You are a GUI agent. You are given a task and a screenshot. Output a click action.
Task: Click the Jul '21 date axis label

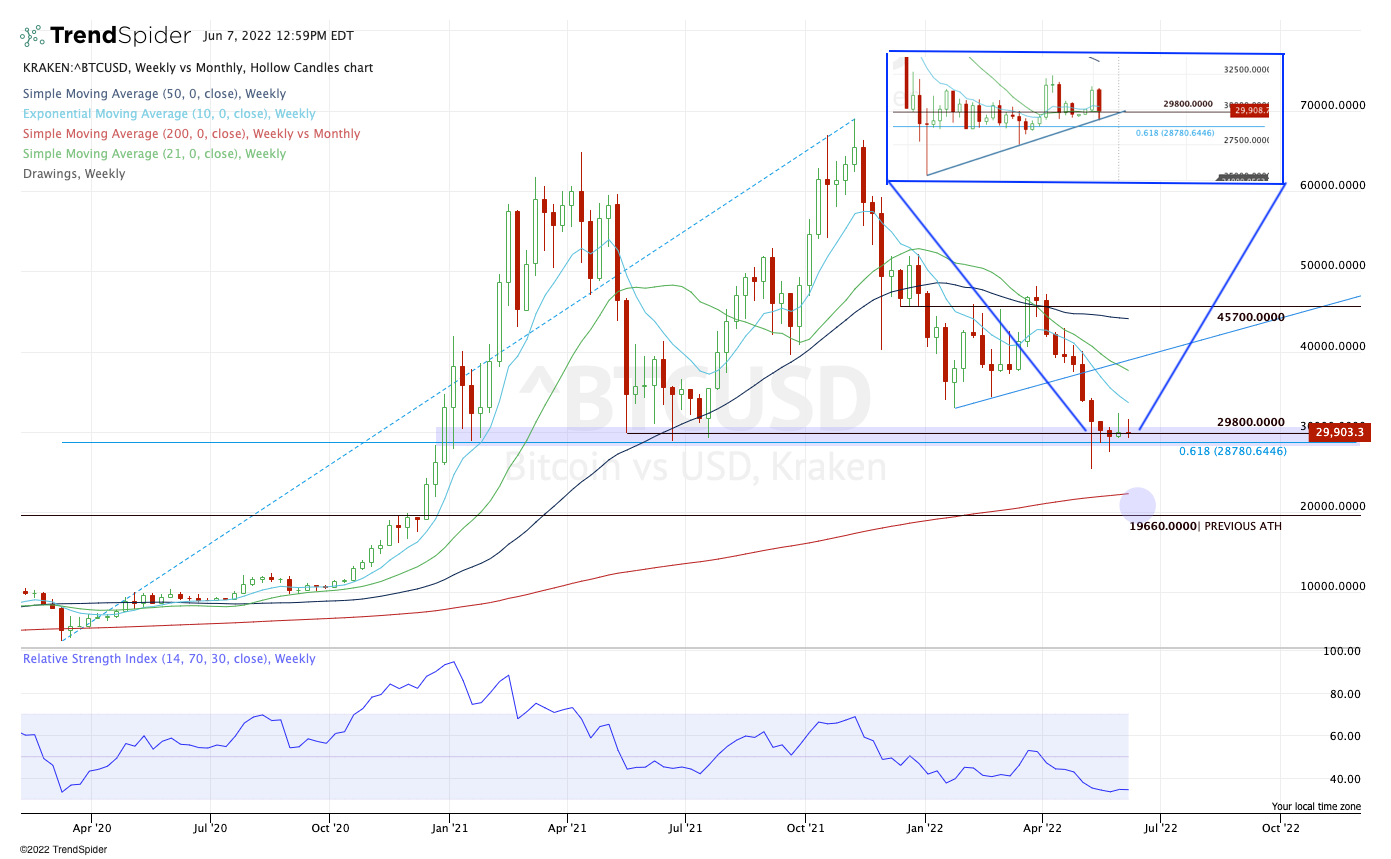click(686, 828)
